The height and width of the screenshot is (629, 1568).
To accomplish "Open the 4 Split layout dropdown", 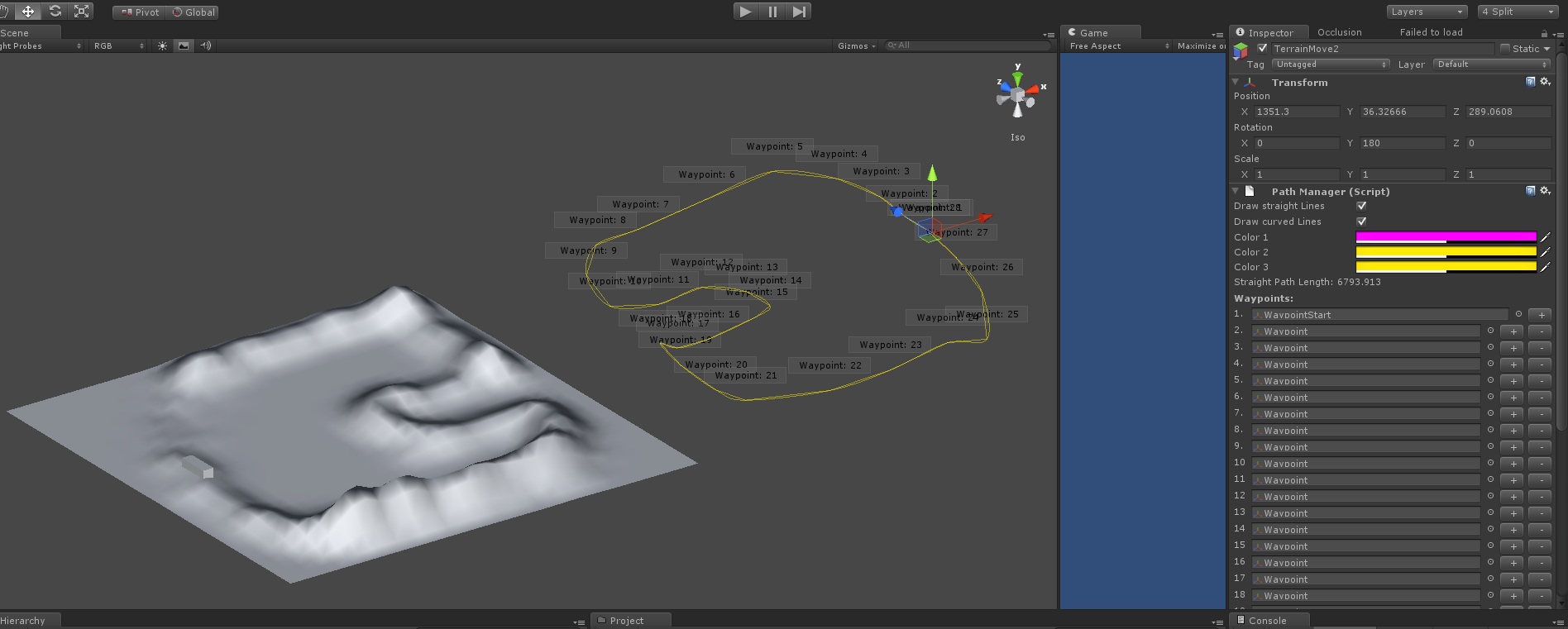I will [1518, 12].
